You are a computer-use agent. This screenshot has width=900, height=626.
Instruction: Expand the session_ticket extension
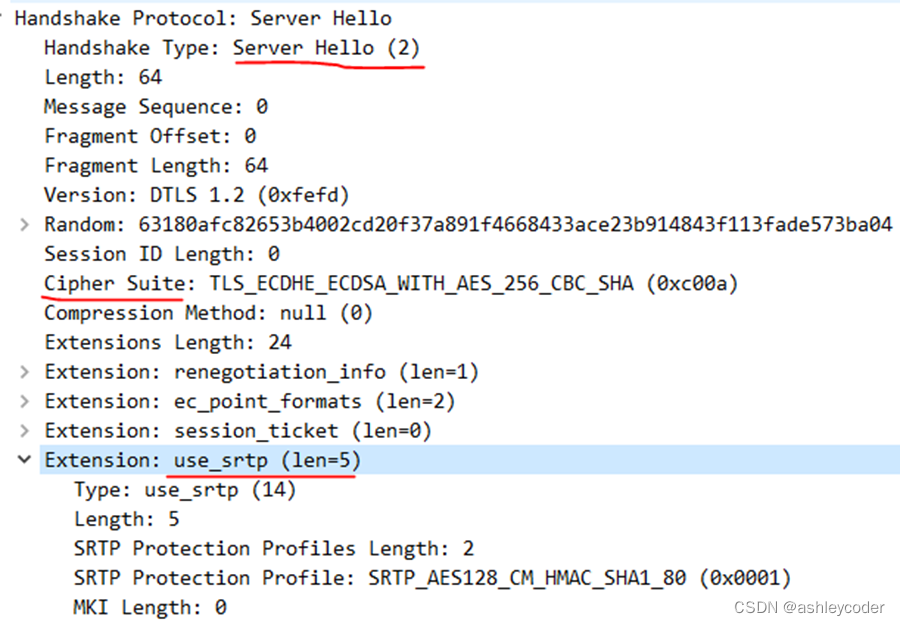(x=24, y=430)
